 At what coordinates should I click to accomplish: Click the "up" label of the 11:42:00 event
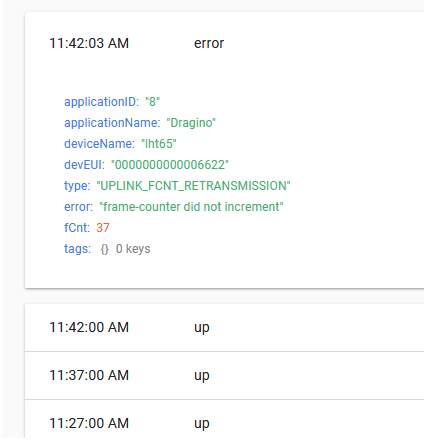202,328
